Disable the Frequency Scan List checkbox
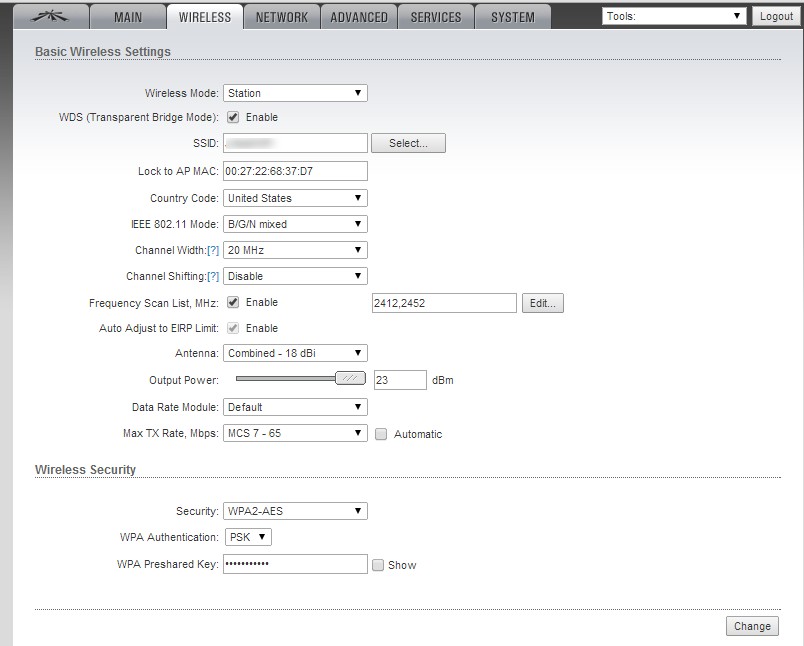 233,302
